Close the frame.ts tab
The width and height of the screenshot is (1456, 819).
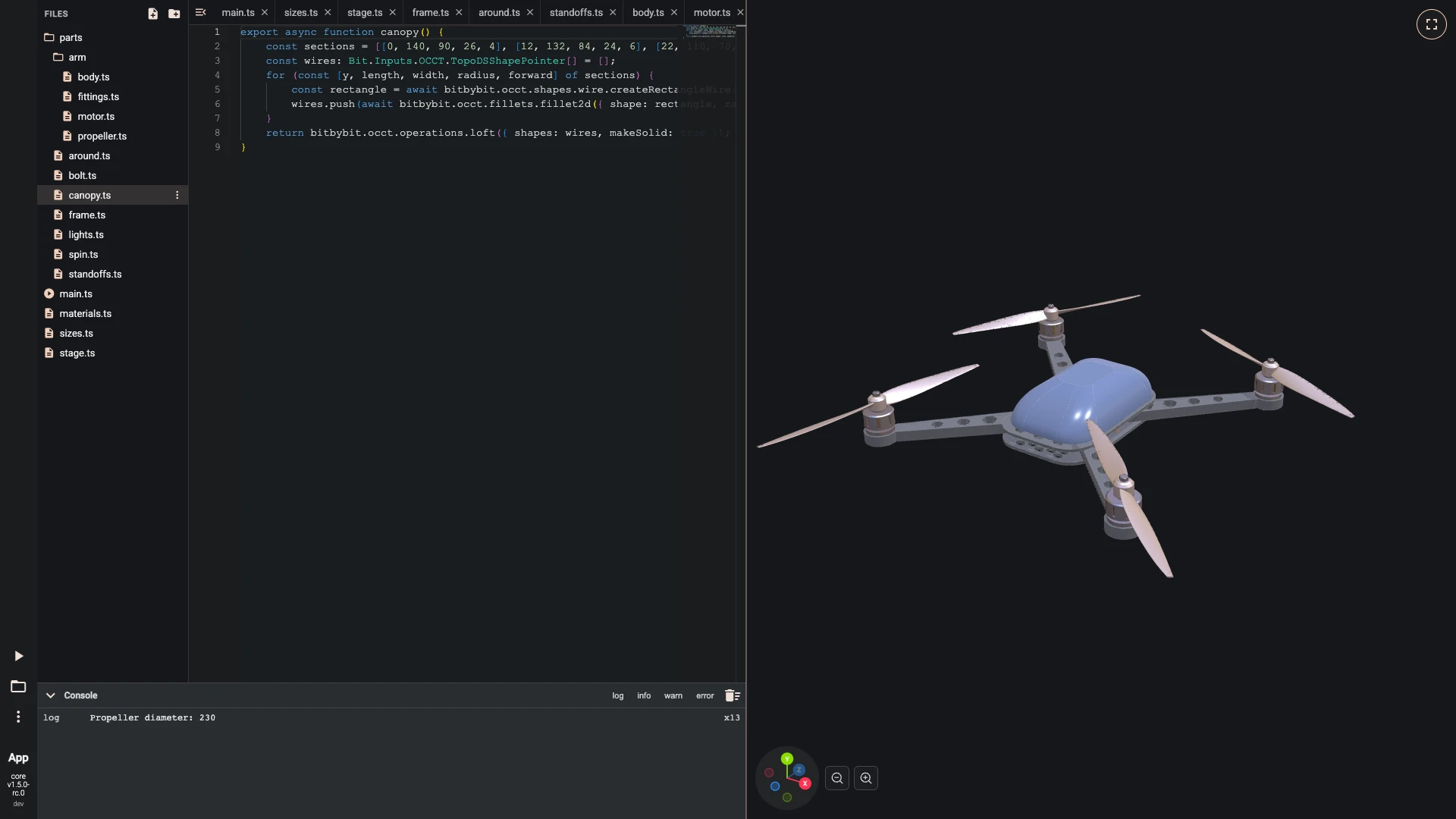[459, 12]
